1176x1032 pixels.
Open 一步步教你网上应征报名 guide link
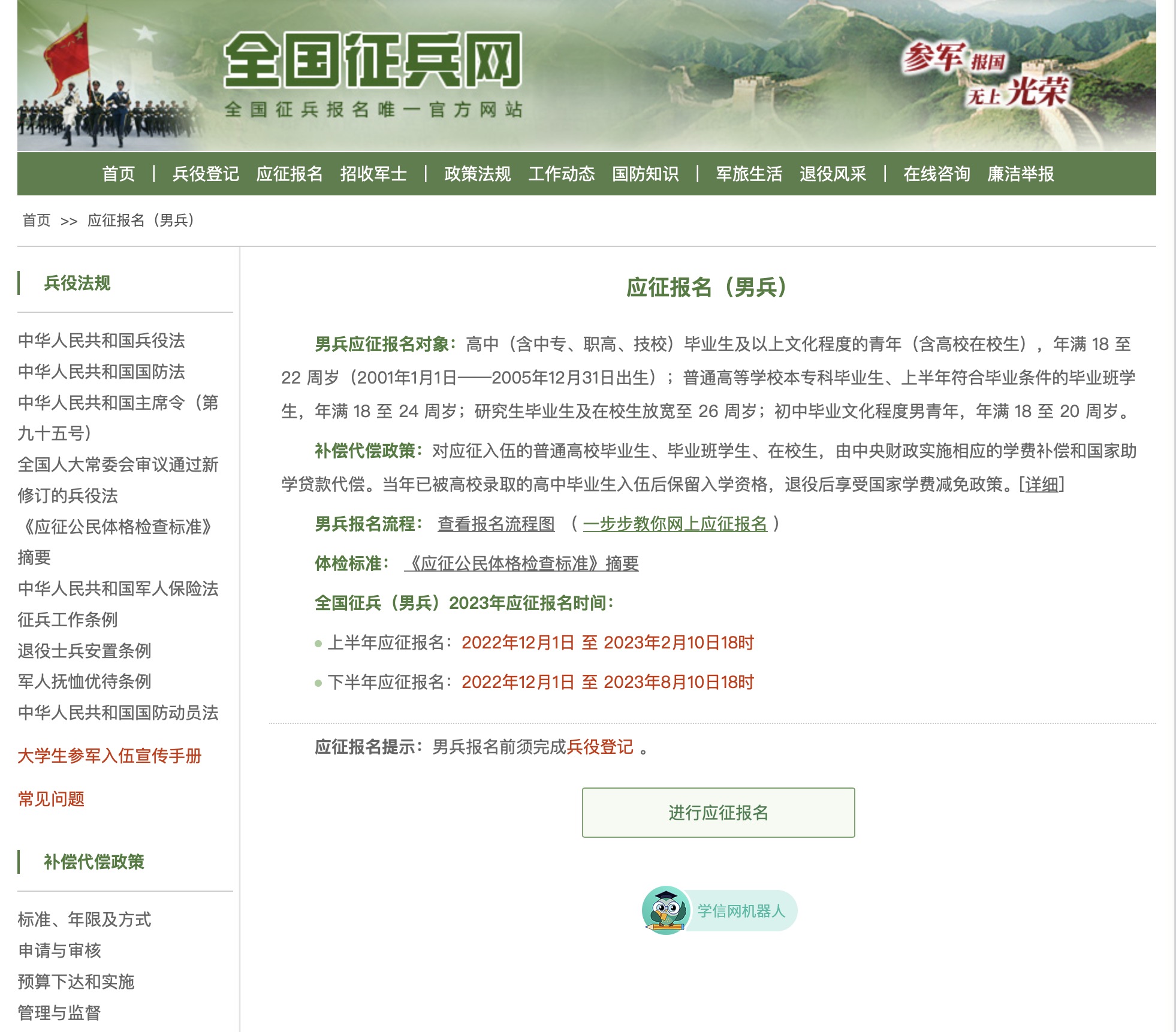point(675,524)
